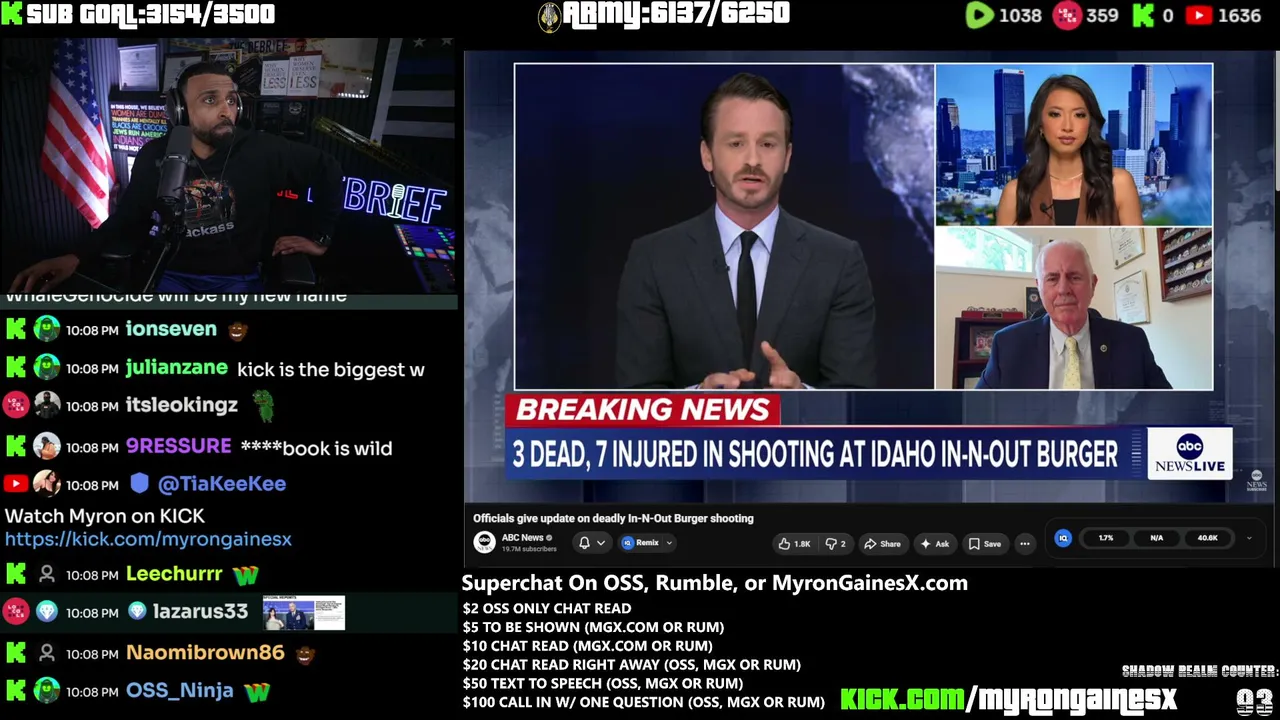Save the video to a playlist
Image resolution: width=1280 pixels, height=720 pixels.
click(984, 544)
